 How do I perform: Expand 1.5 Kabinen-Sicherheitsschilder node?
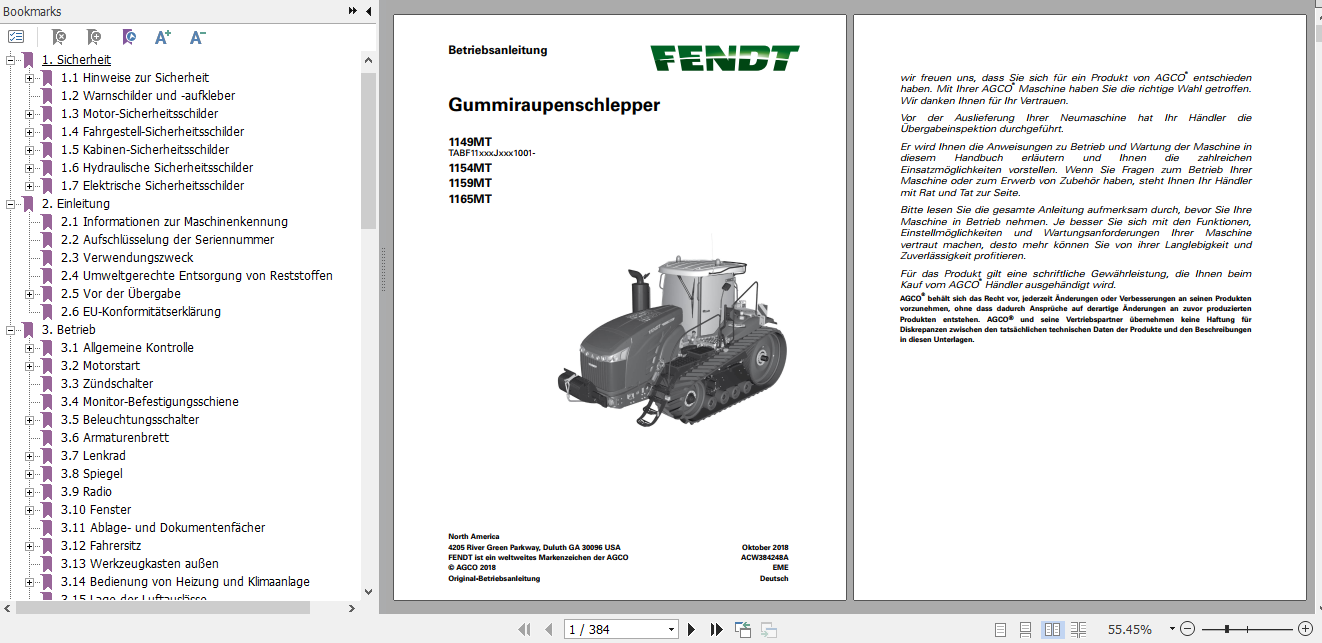pos(30,149)
